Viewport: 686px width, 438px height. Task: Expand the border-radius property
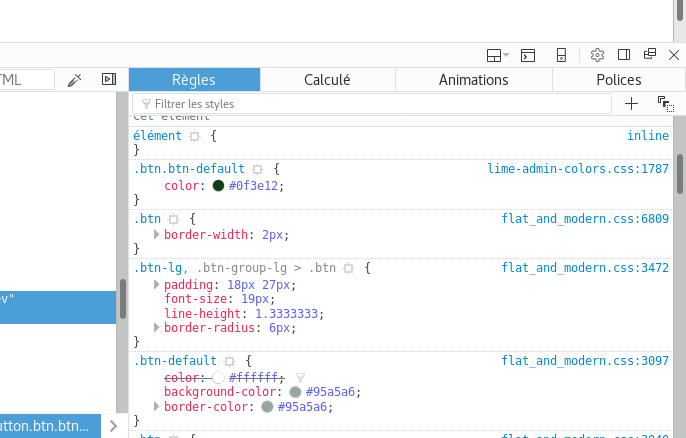(x=157, y=327)
